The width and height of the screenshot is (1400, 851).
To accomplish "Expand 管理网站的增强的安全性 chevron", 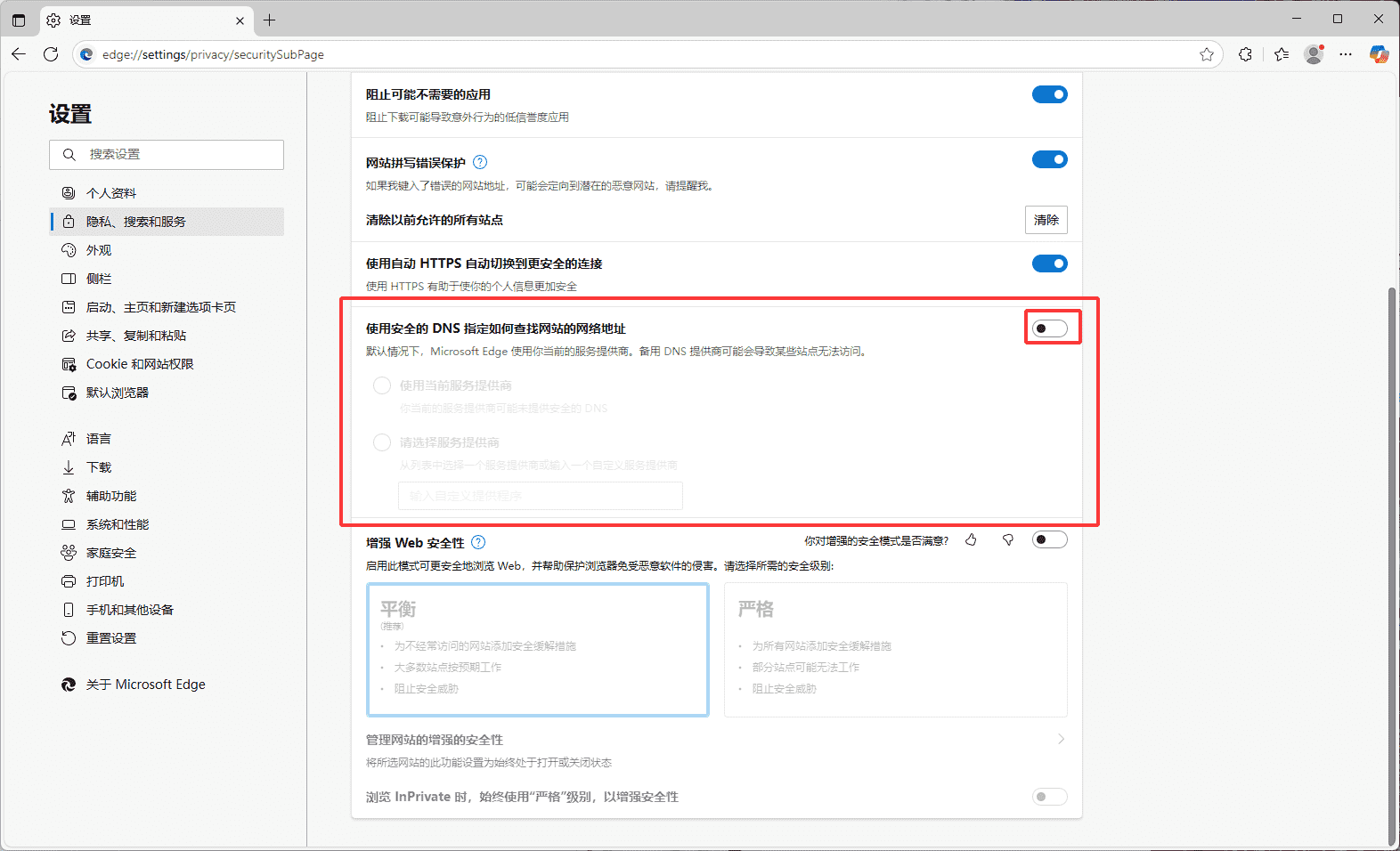I will (1060, 739).
